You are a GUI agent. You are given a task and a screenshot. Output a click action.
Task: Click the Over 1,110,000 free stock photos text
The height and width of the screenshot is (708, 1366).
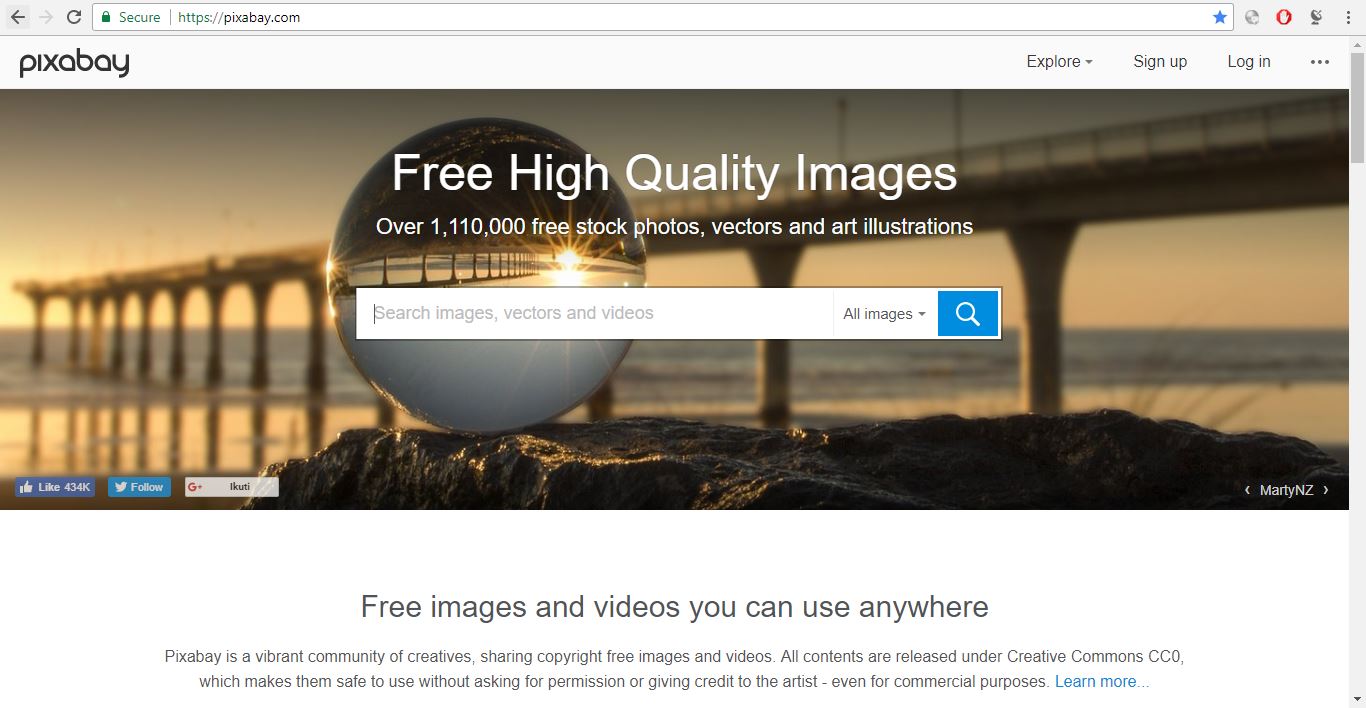(674, 227)
